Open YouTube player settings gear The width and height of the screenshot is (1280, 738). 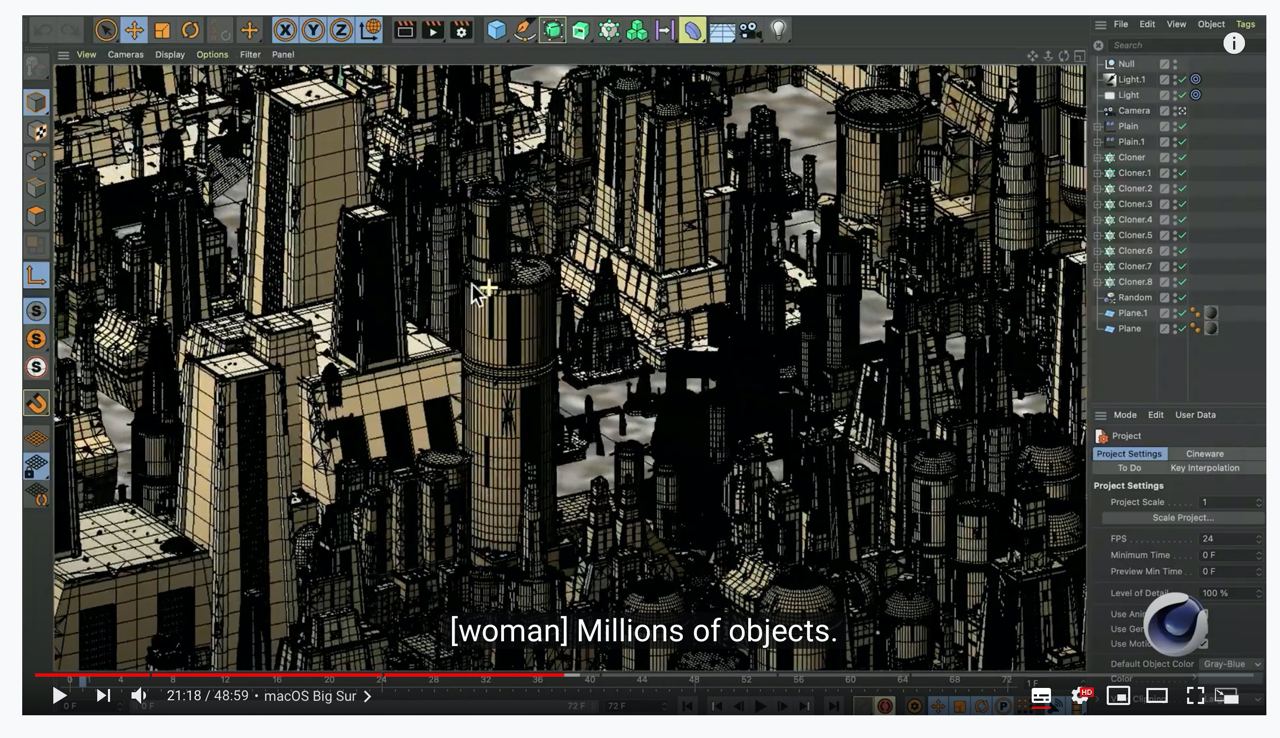click(1080, 696)
